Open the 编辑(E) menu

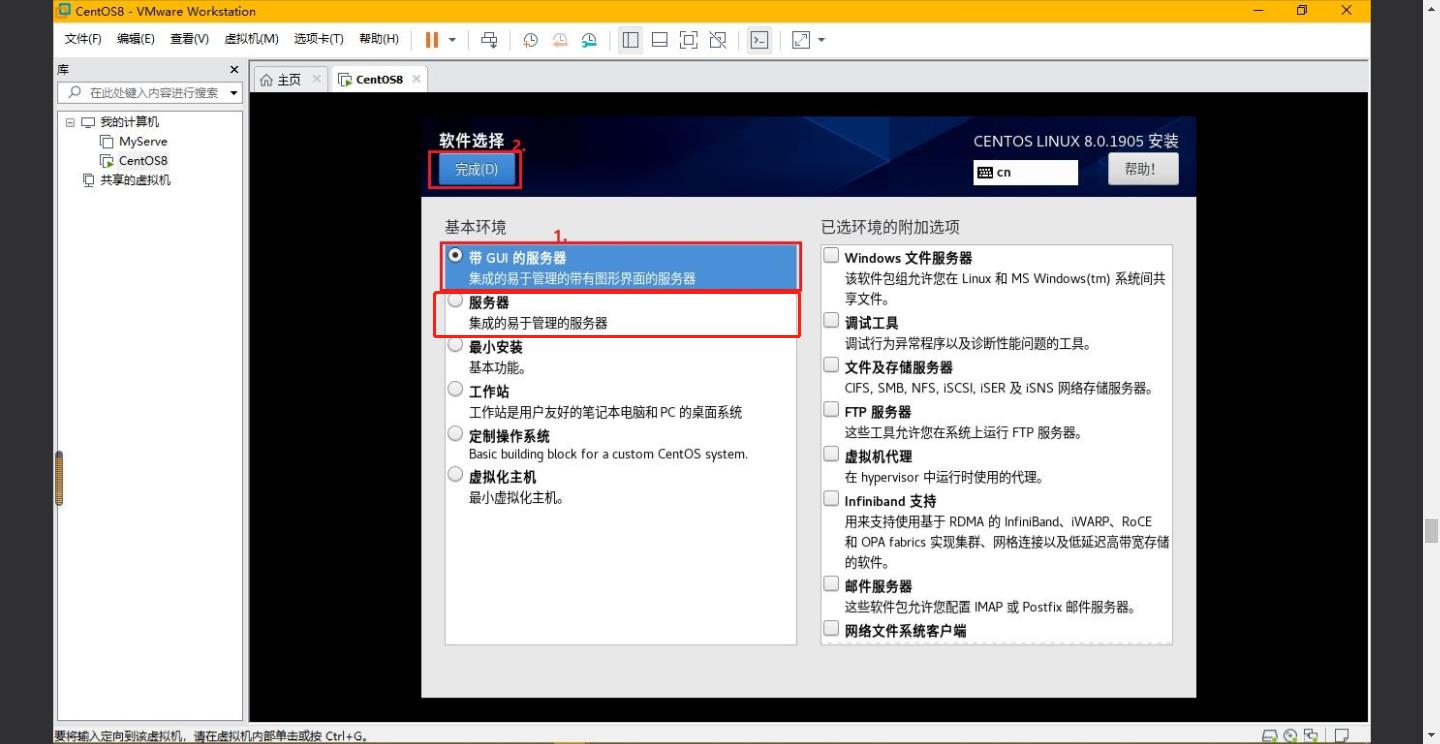coord(135,39)
